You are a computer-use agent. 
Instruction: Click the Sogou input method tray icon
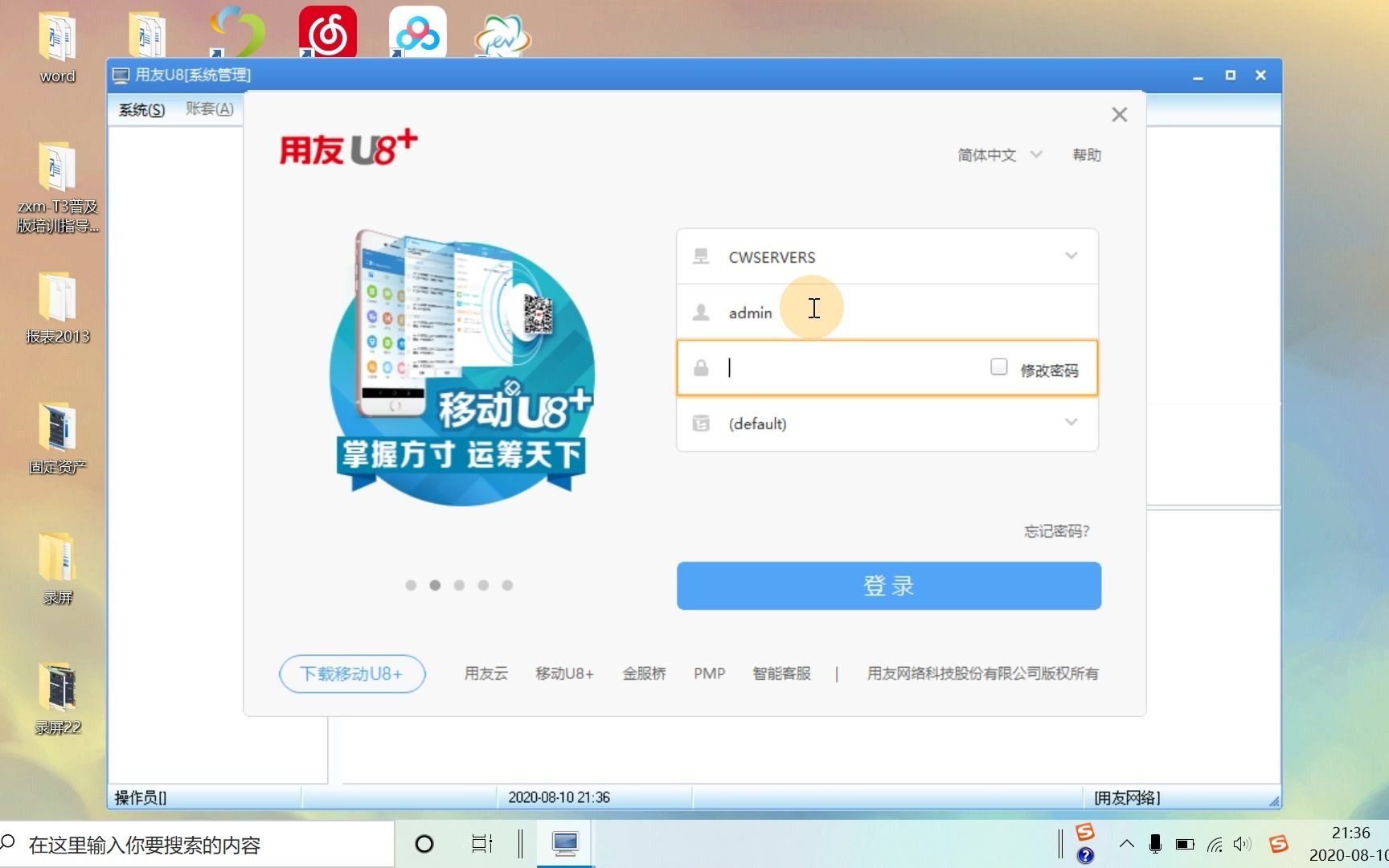pyautogui.click(x=1278, y=844)
